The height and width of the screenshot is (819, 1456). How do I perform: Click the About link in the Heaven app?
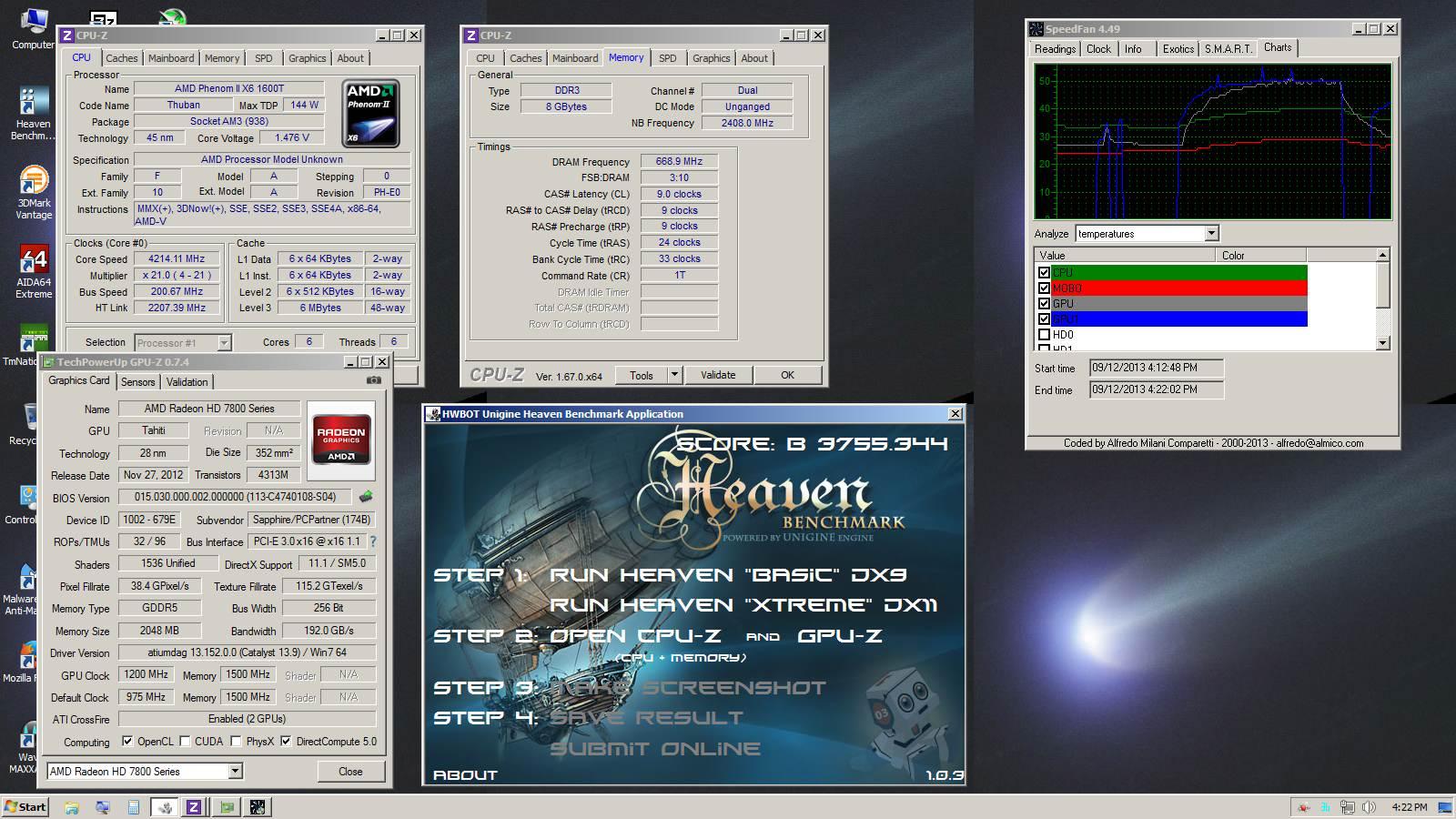[465, 775]
